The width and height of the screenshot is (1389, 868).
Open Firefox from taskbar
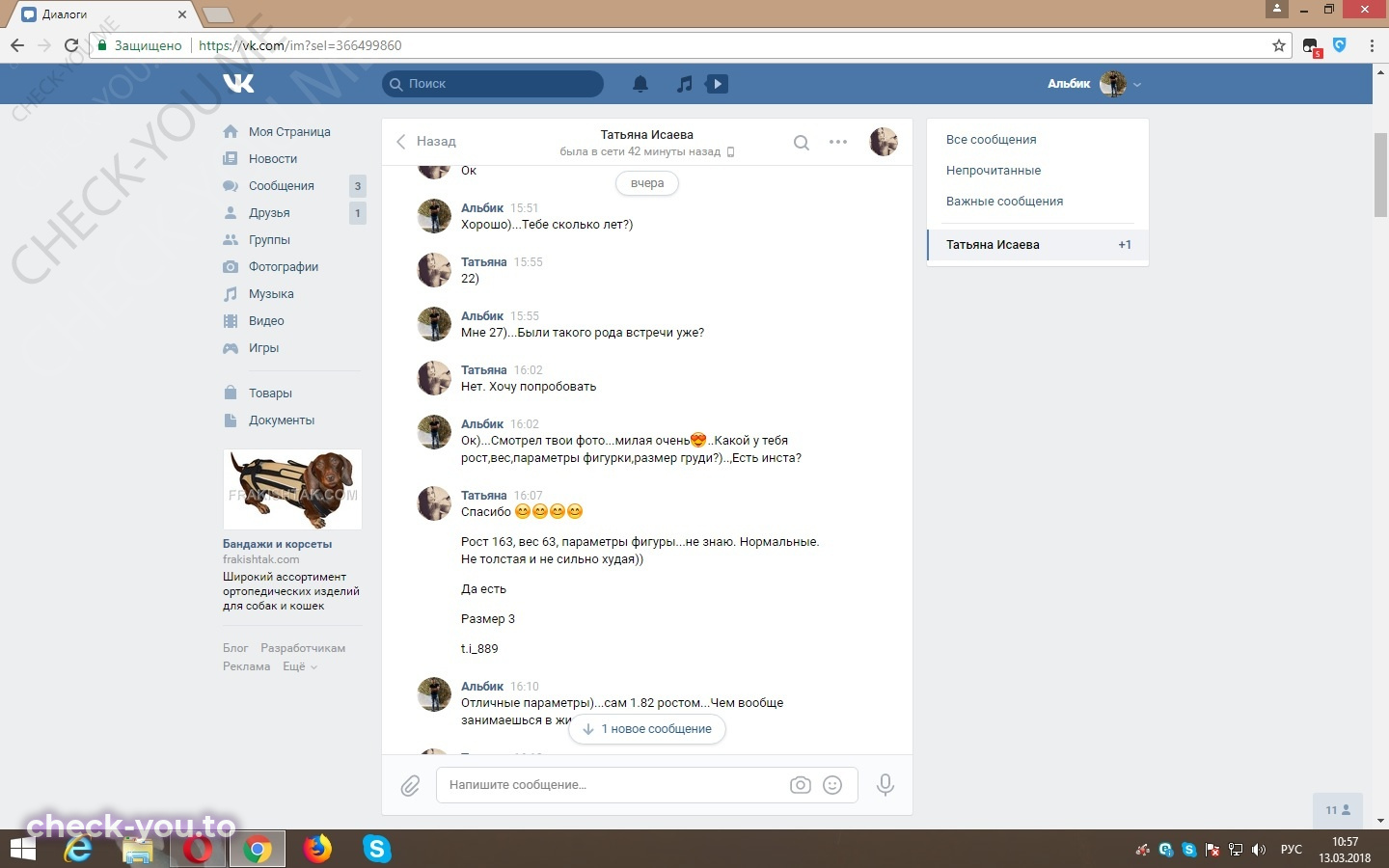[x=317, y=849]
